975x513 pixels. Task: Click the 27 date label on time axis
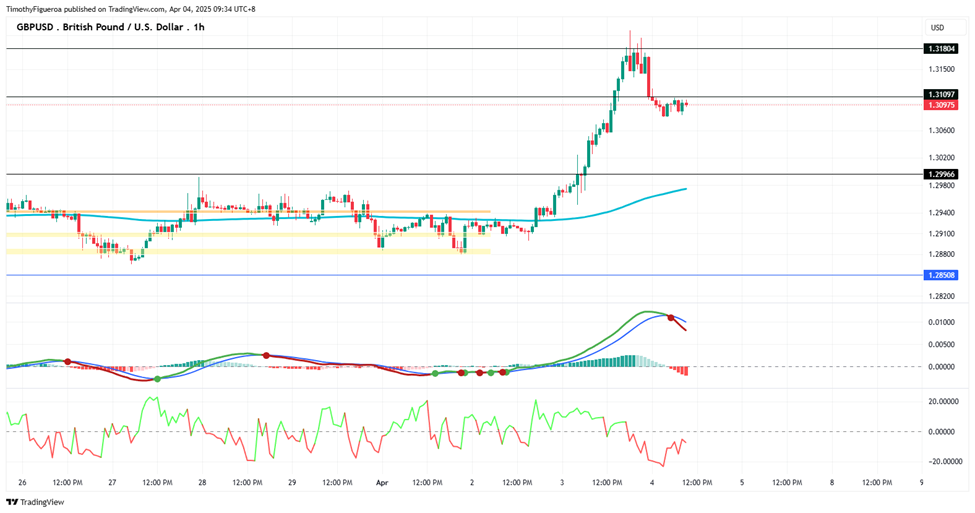113,483
